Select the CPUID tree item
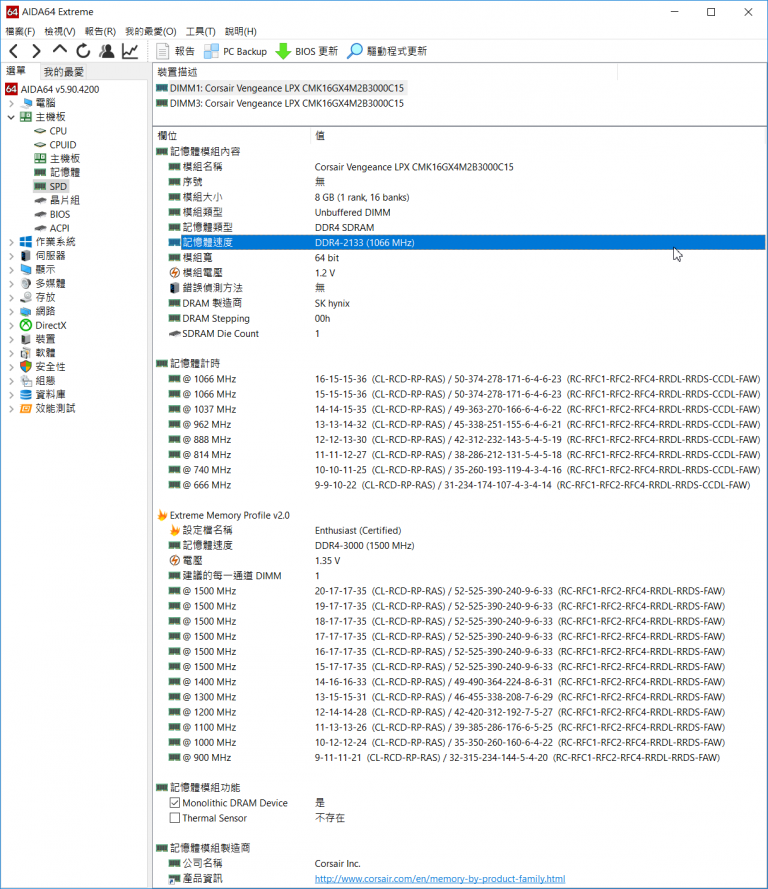 click(62, 145)
